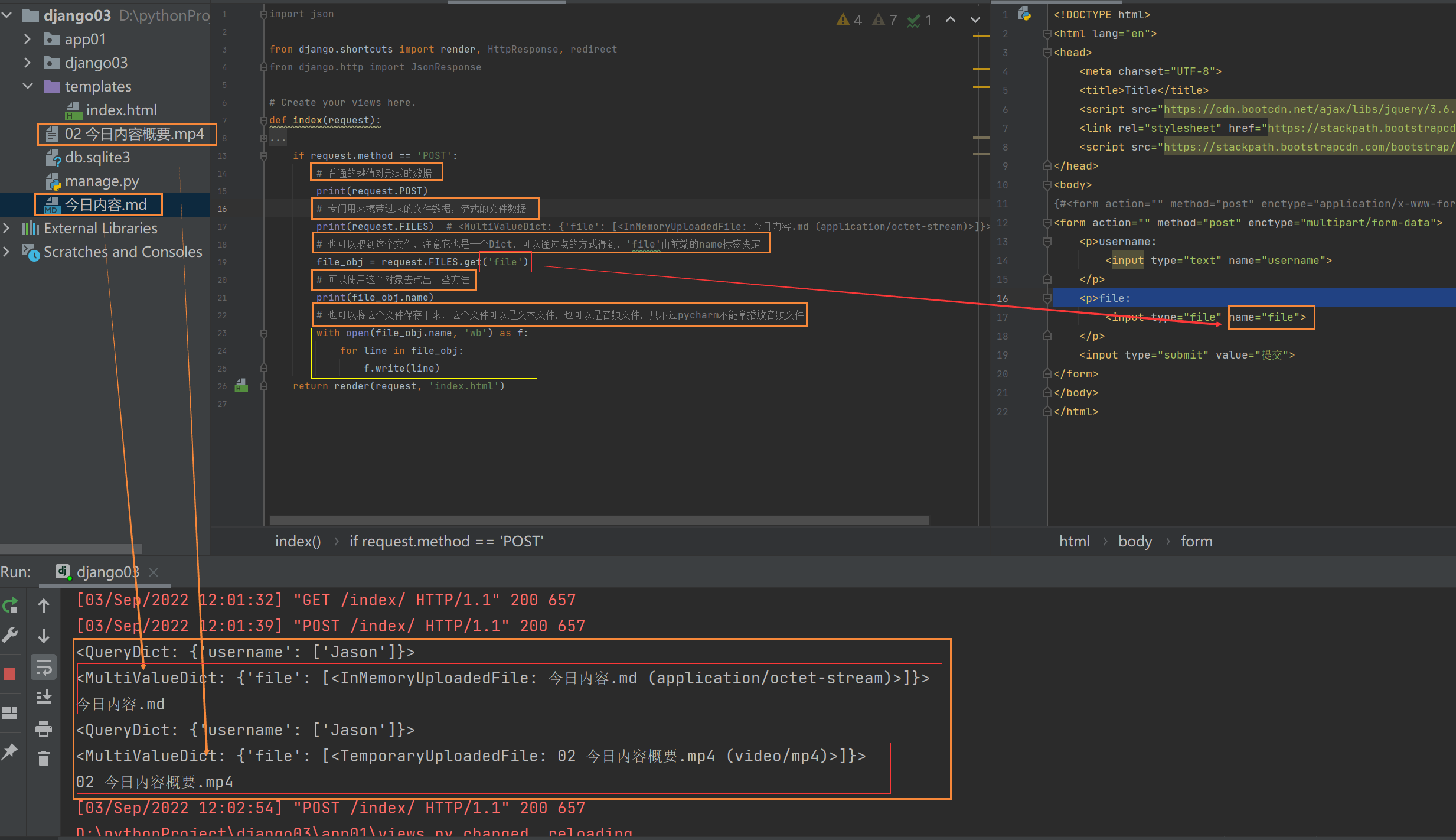Collapse the django03 project root
Screen dimensions: 1456x840
pos(7,15)
